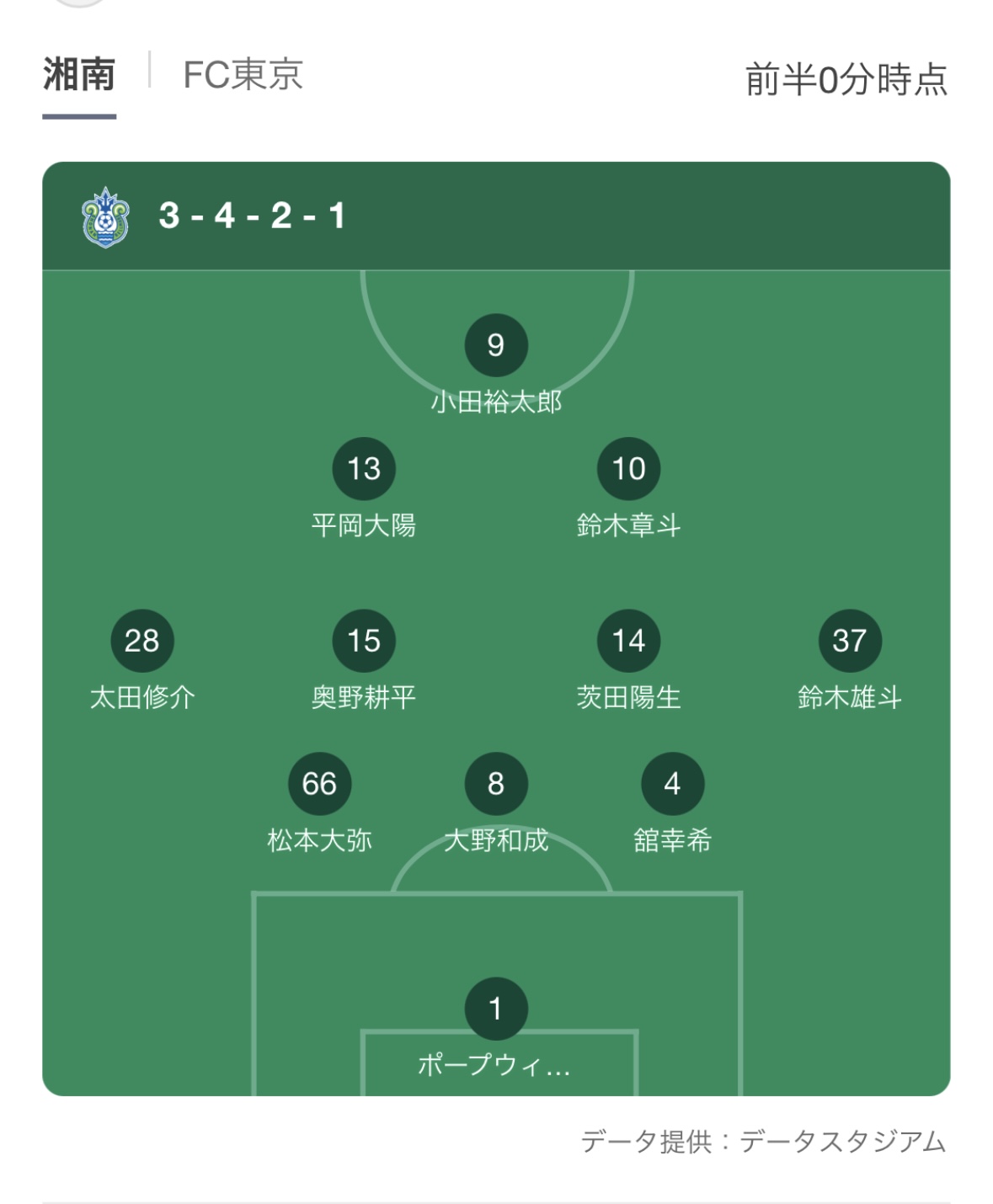
Task: Select player number 15 marker
Action: pos(364,641)
